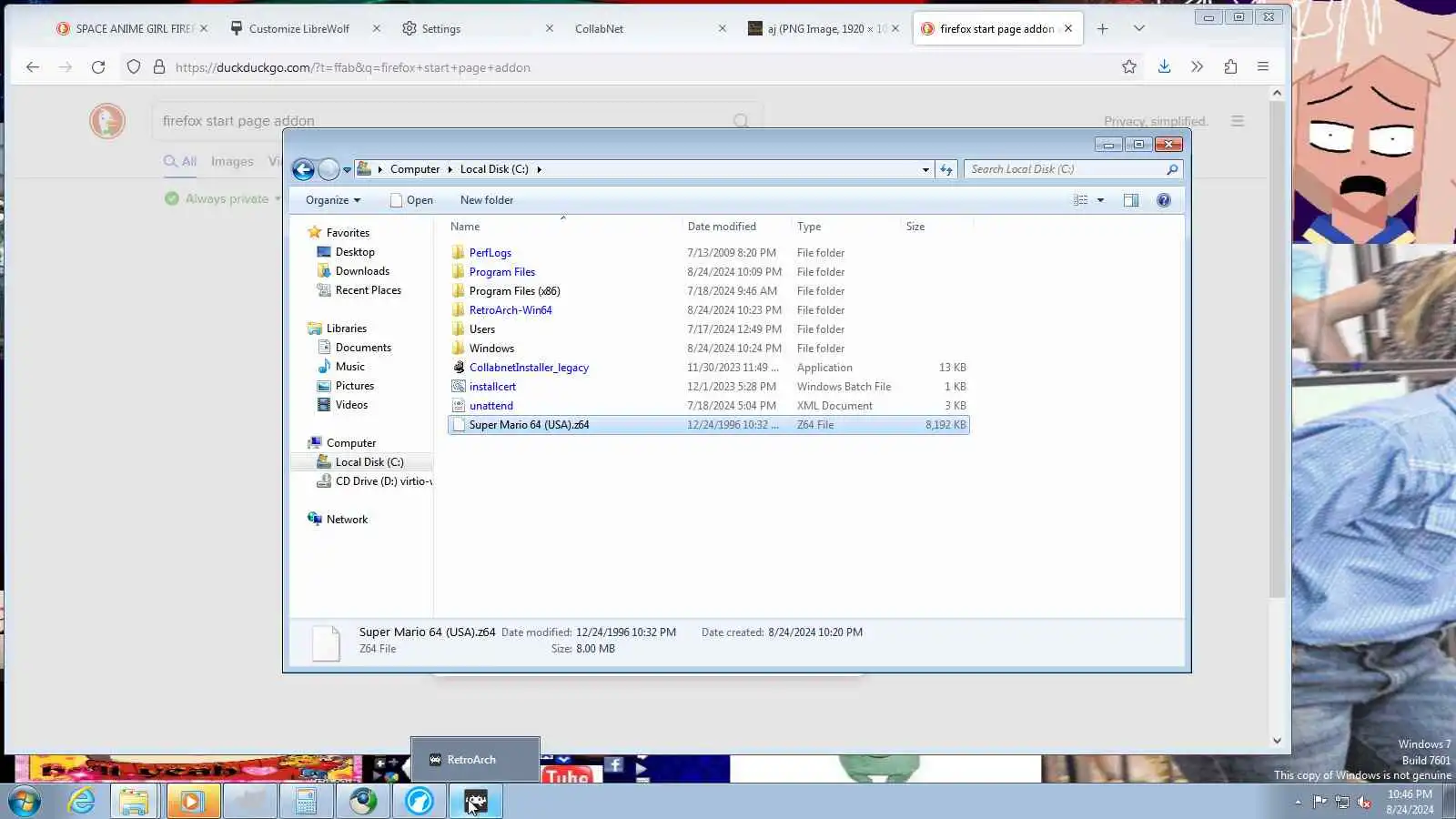Select Documents under Libraries
1456x819 pixels.
pyautogui.click(x=363, y=348)
